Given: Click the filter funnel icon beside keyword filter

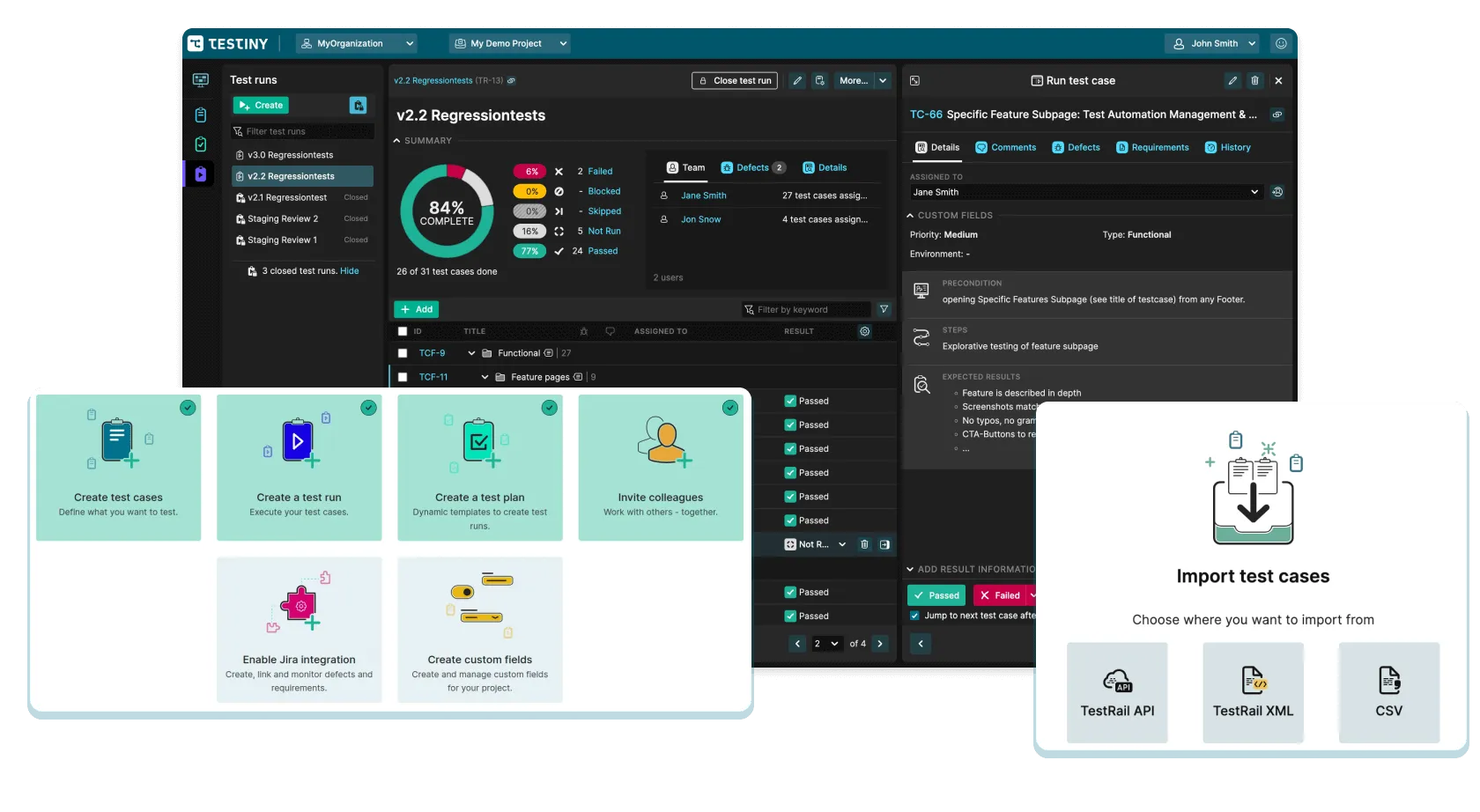Looking at the screenshot, I should tap(884, 309).
